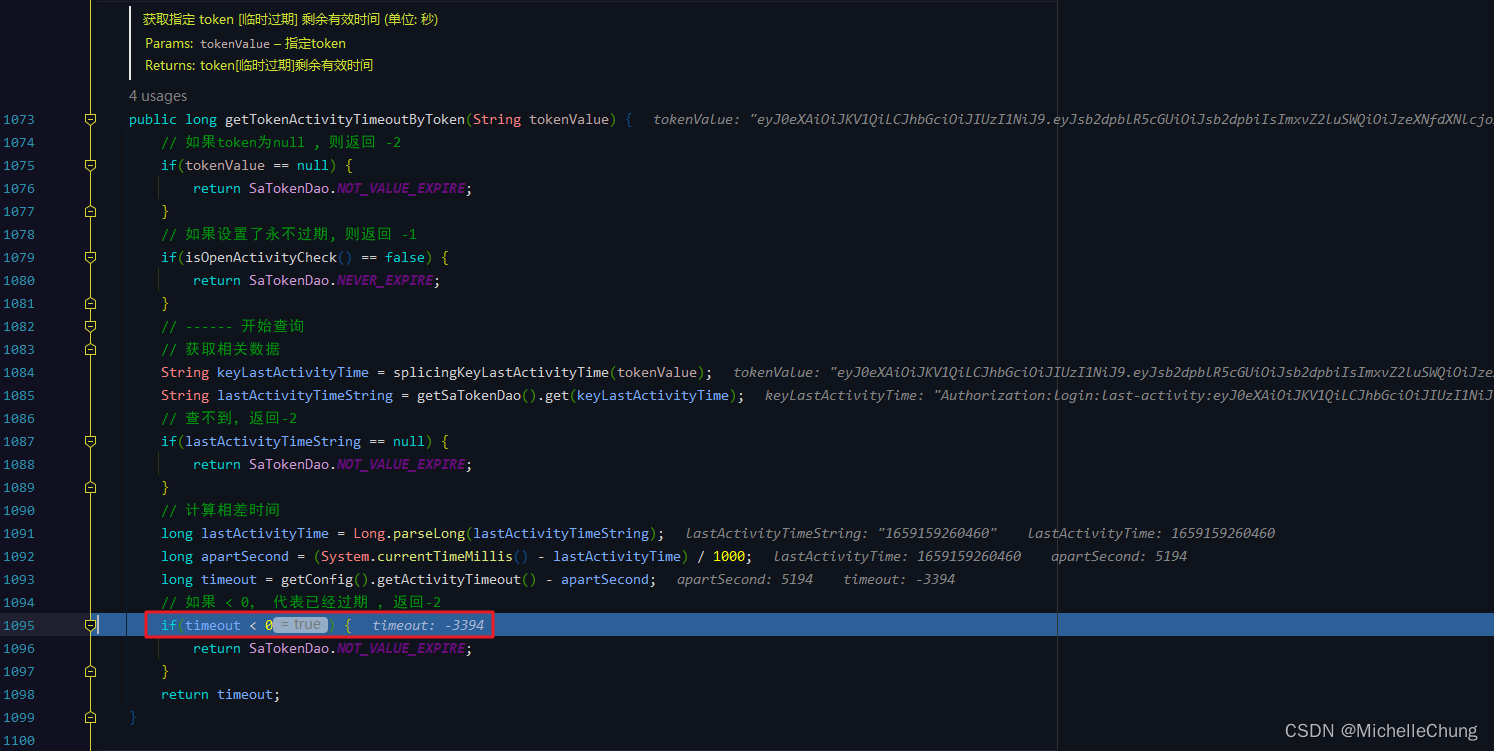Viewport: 1494px width, 751px height.
Task: Click line number 1100 in the gutter
Action: (x=18, y=740)
